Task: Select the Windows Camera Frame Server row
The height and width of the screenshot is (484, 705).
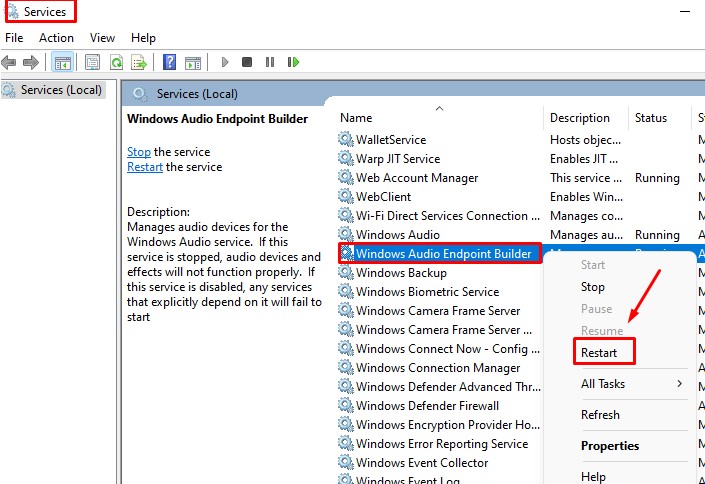Action: tap(429, 311)
